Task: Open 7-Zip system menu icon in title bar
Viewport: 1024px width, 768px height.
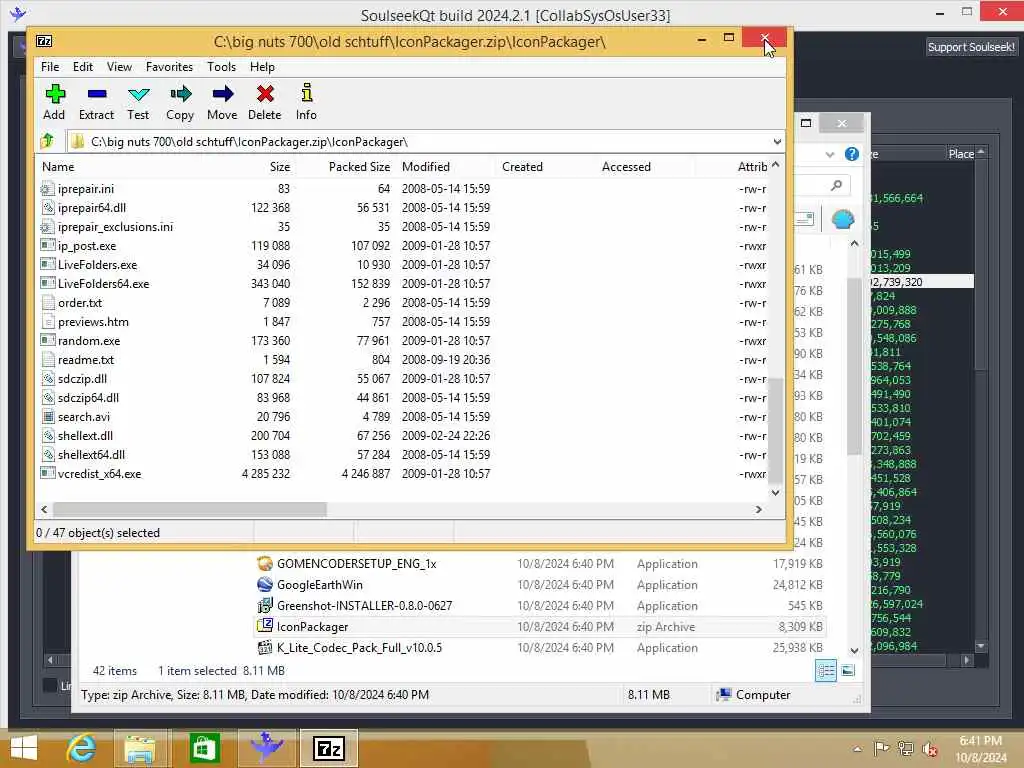Action: point(44,41)
